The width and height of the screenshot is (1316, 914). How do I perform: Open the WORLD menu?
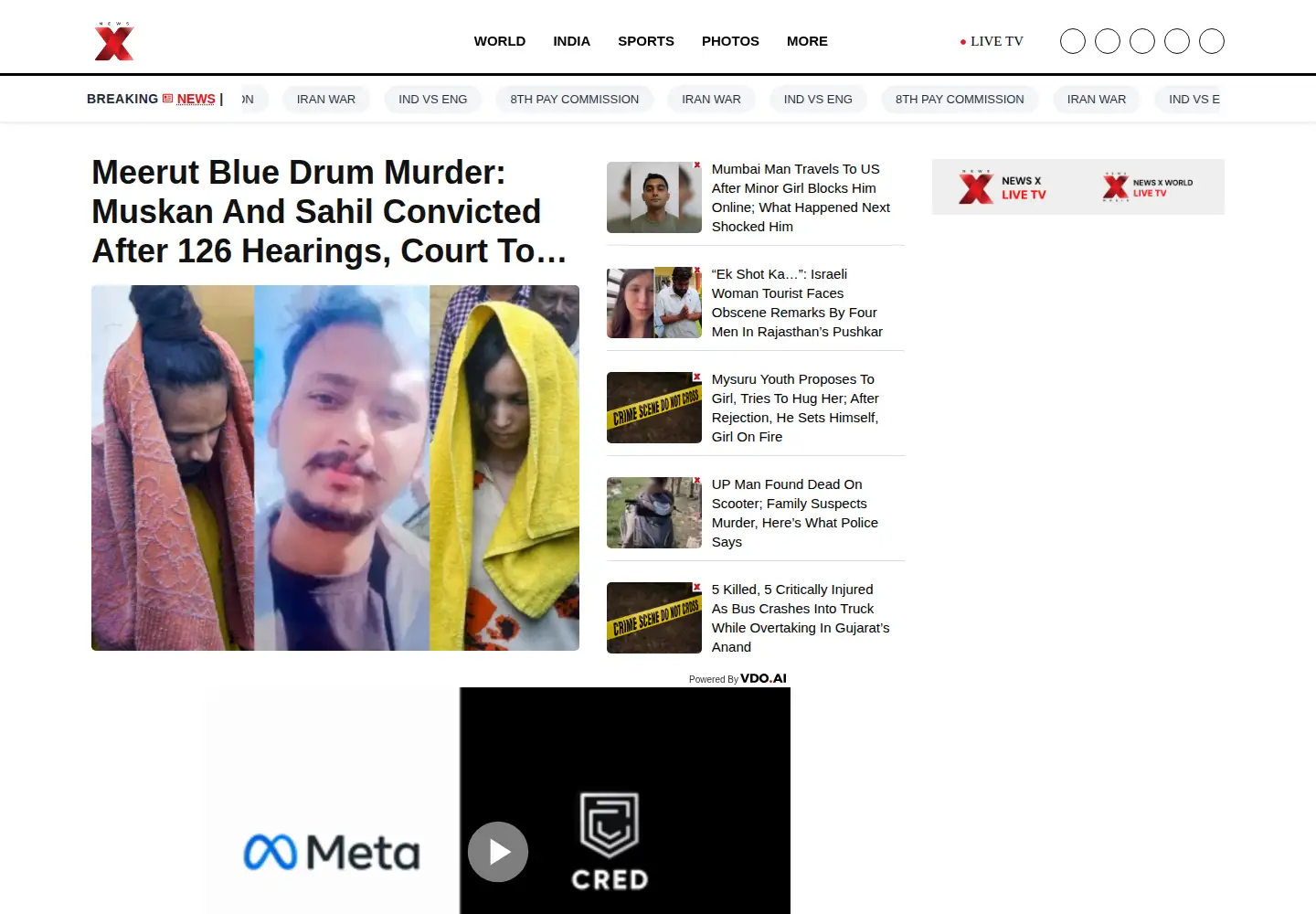pyautogui.click(x=500, y=41)
